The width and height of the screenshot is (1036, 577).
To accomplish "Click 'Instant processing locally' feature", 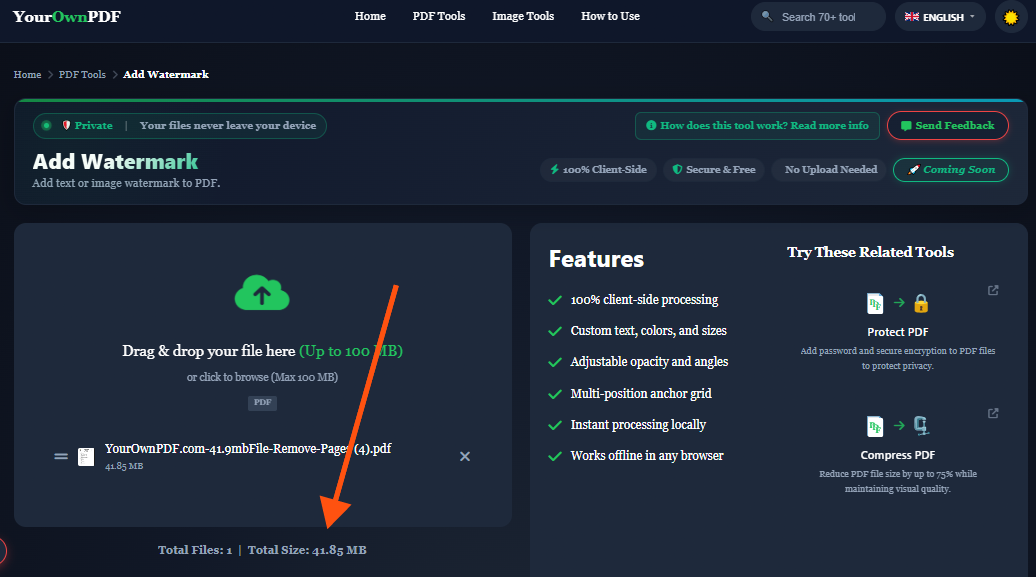I will (638, 425).
